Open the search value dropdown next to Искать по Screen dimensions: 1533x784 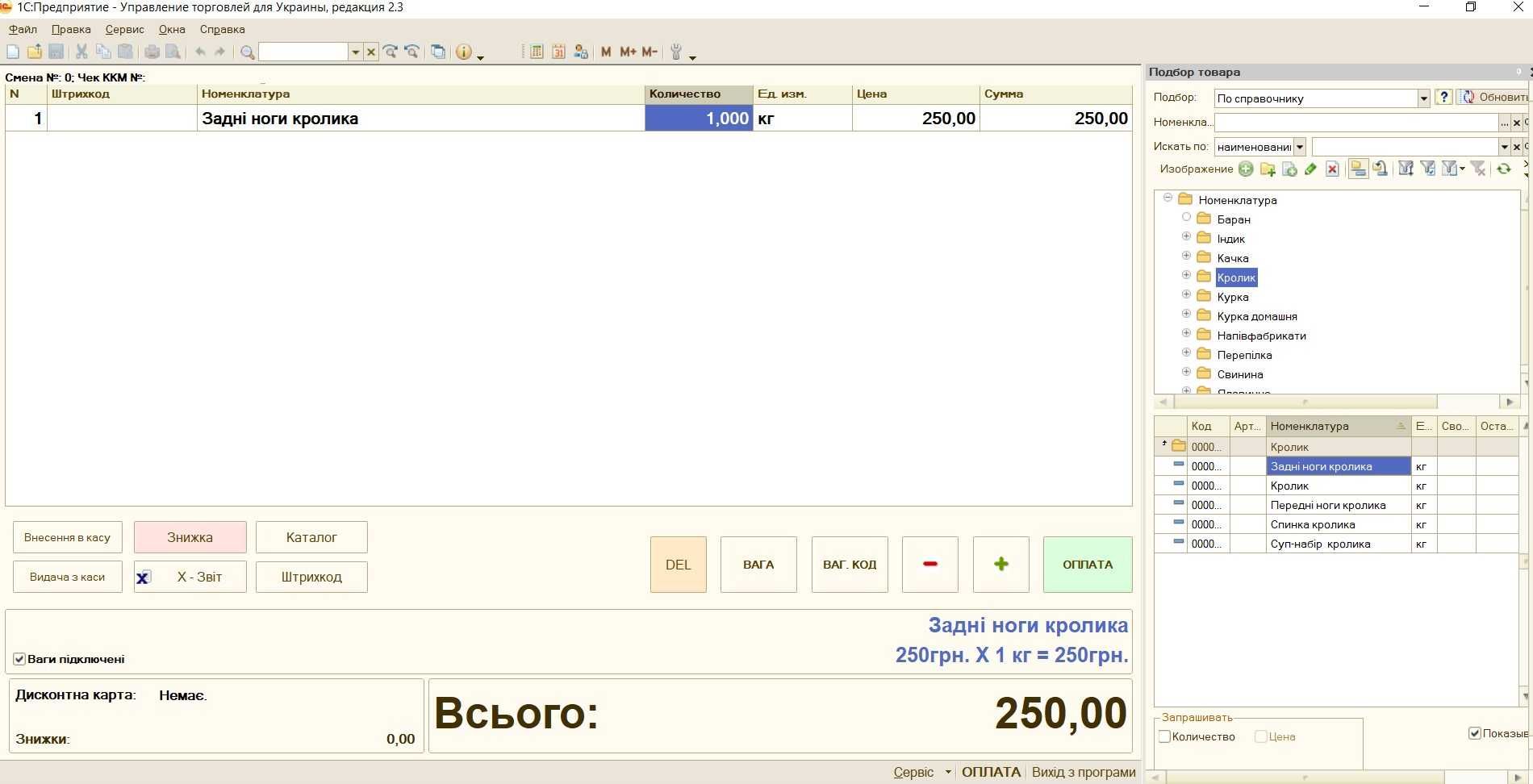pyautogui.click(x=1504, y=147)
